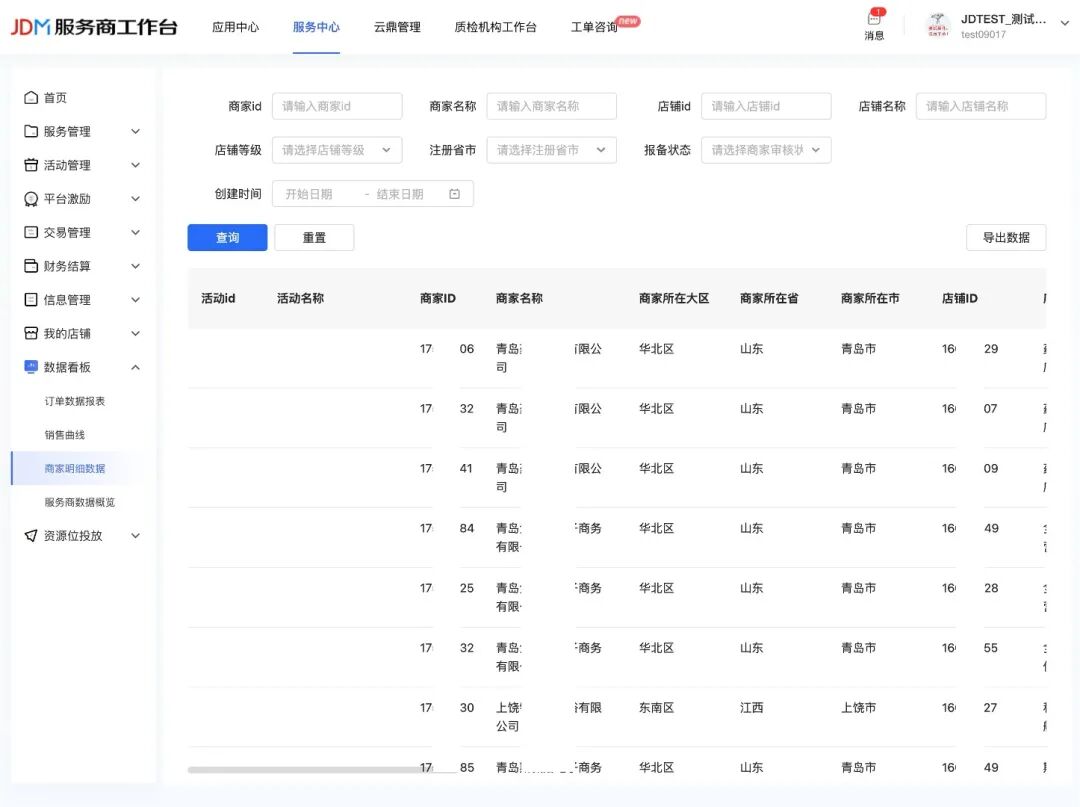Image resolution: width=1080 pixels, height=807 pixels.
Task: Focus the 商家id input field
Action: pos(337,106)
